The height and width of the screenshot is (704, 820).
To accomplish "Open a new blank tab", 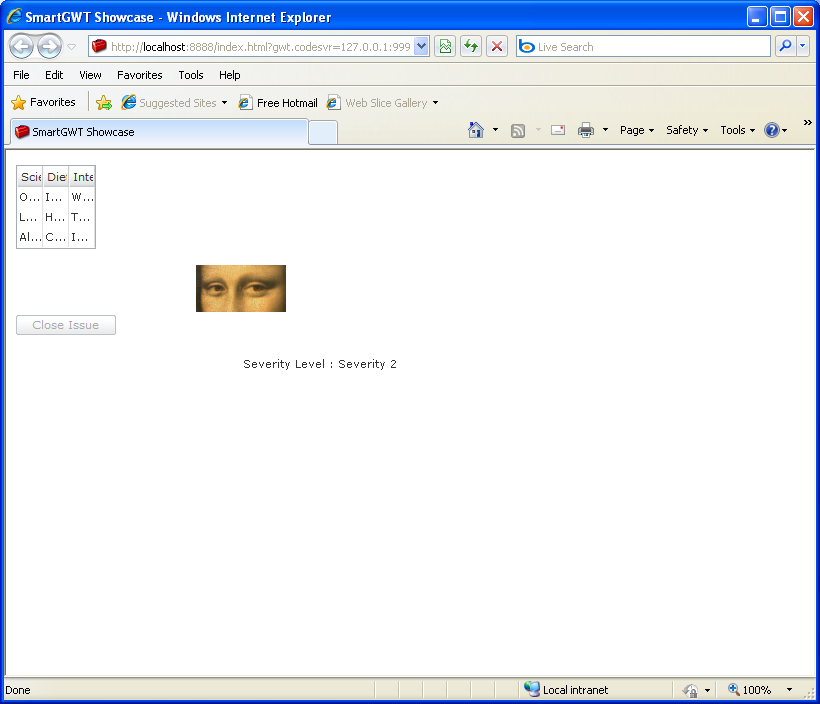I will pos(323,132).
